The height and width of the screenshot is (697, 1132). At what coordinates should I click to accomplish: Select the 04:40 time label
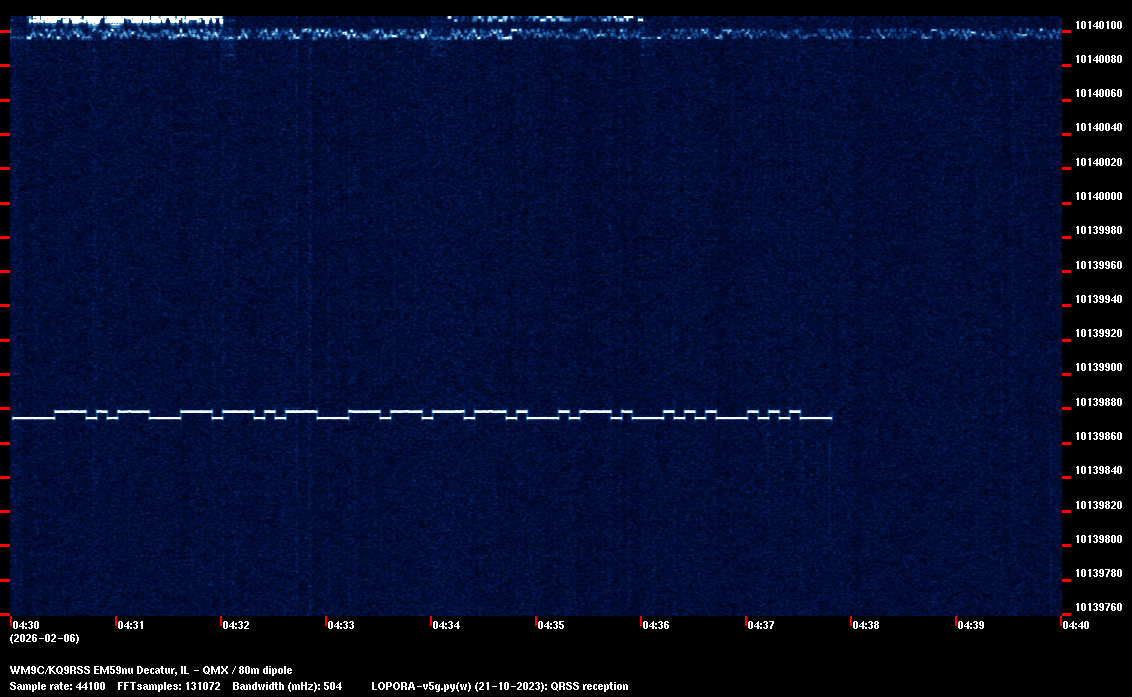coord(1076,625)
